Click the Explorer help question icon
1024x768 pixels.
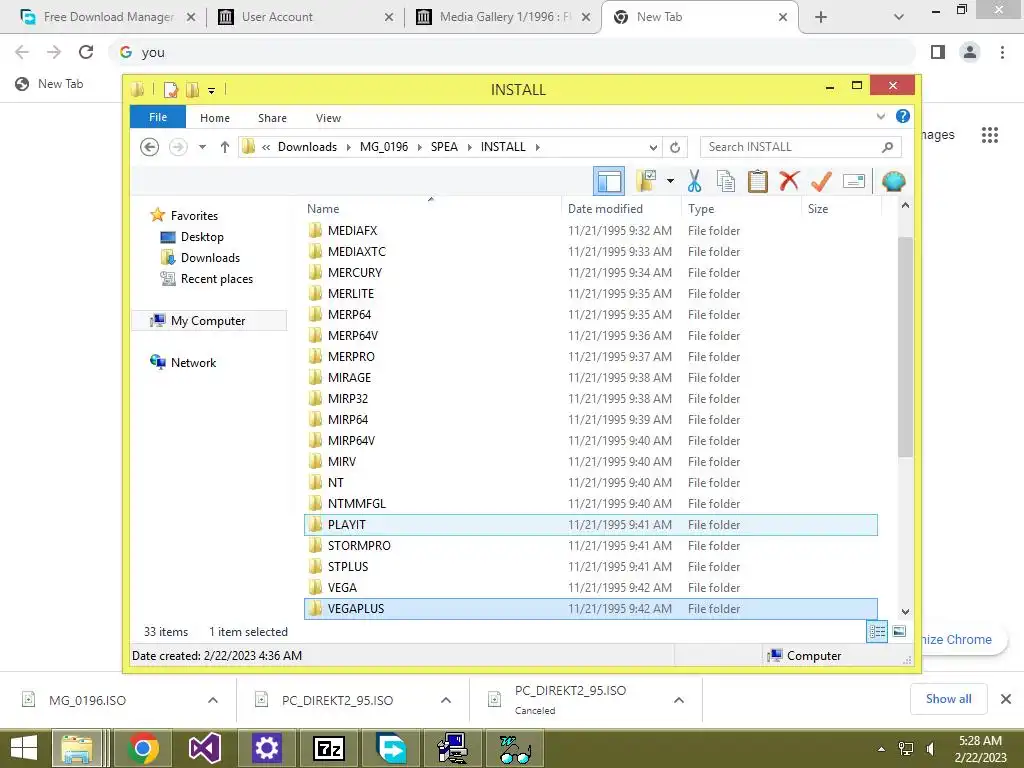[903, 116]
